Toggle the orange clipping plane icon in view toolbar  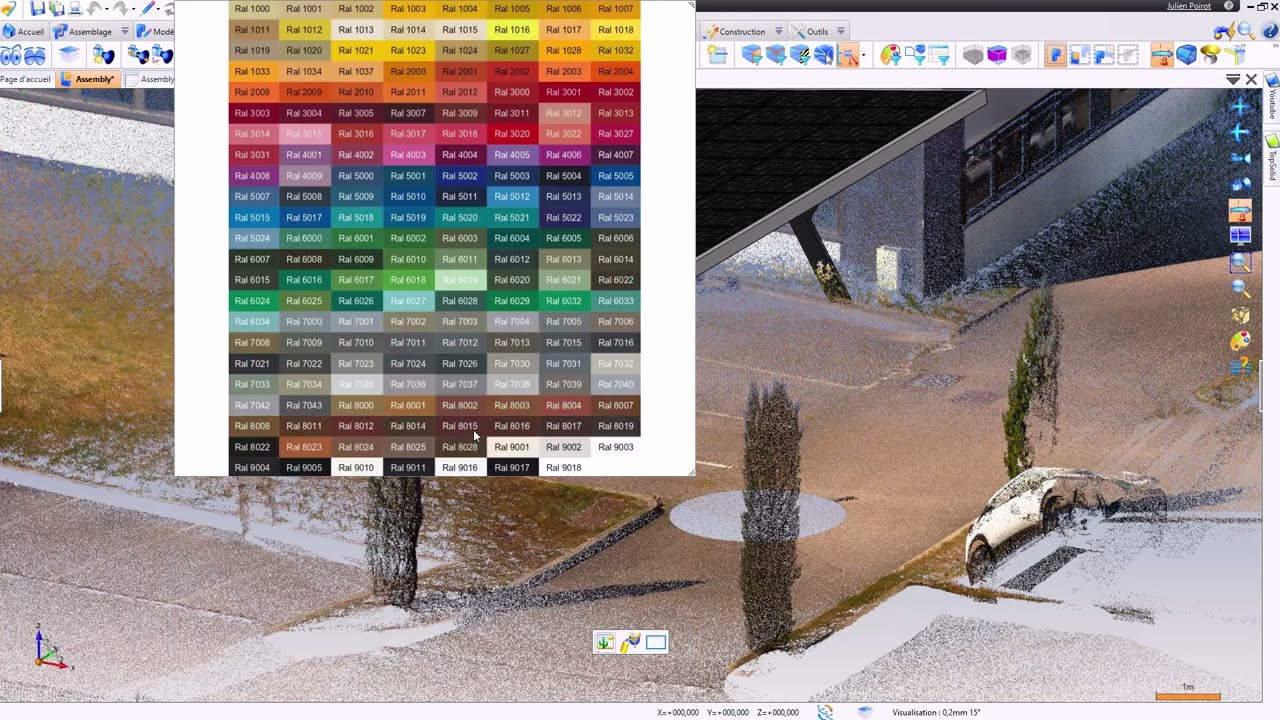tap(1240, 209)
